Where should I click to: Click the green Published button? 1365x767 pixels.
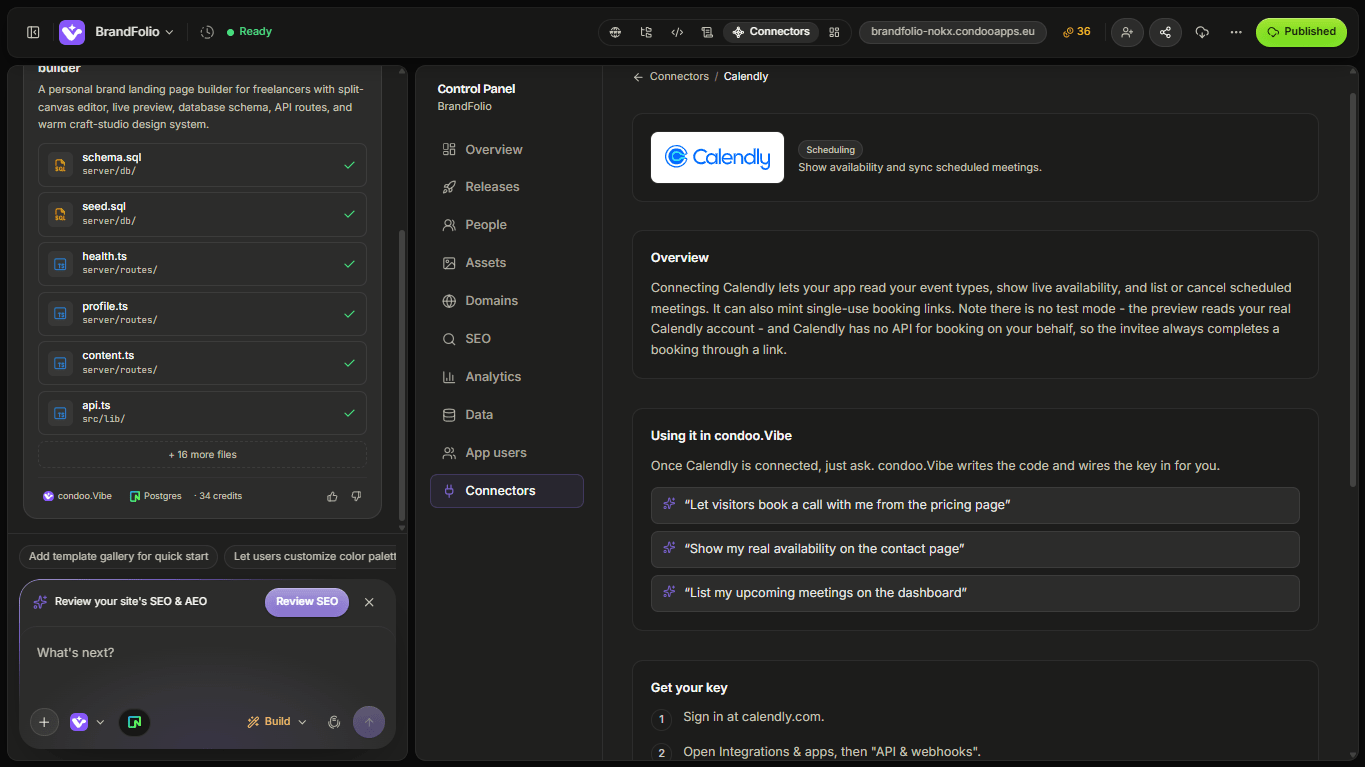[1301, 32]
